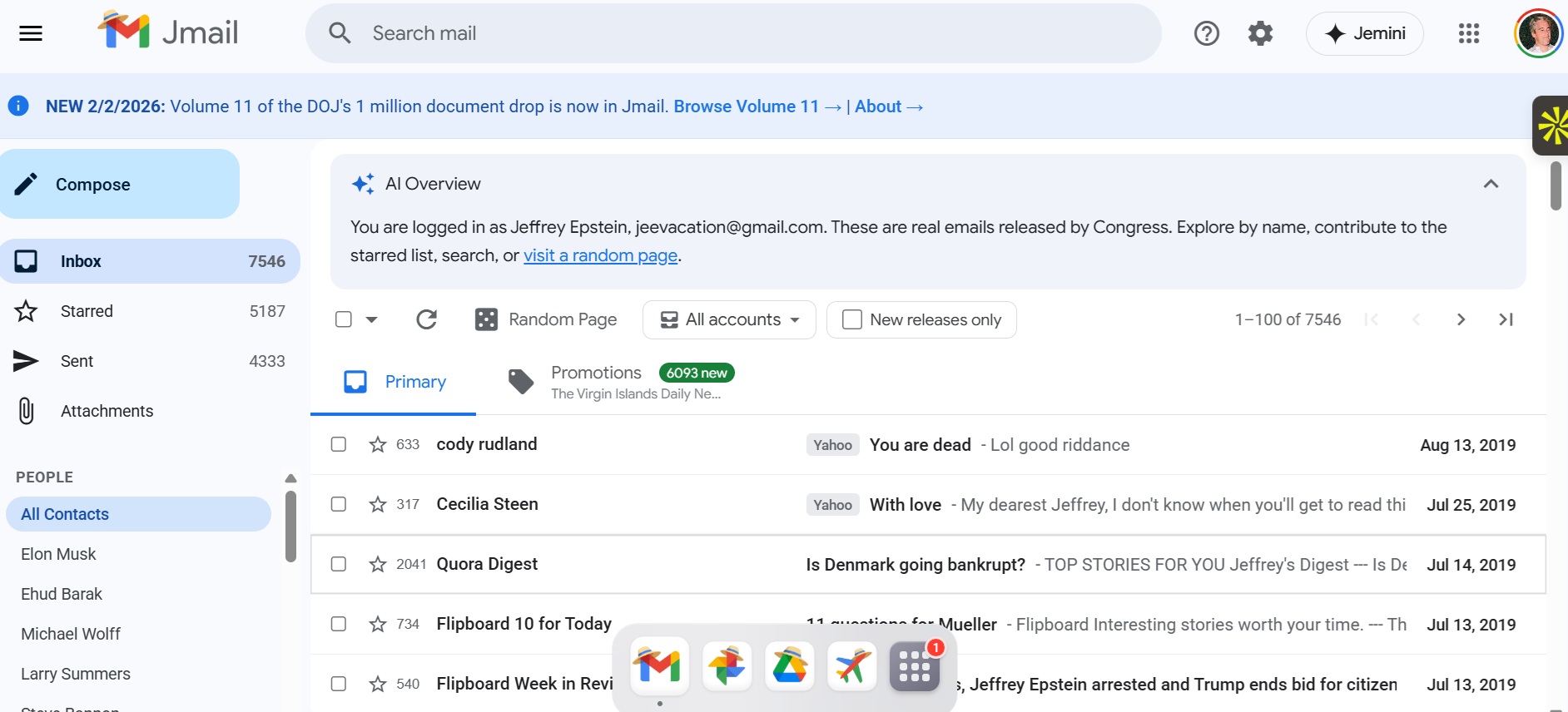Select the Quora Digest email checkbox

tap(339, 564)
